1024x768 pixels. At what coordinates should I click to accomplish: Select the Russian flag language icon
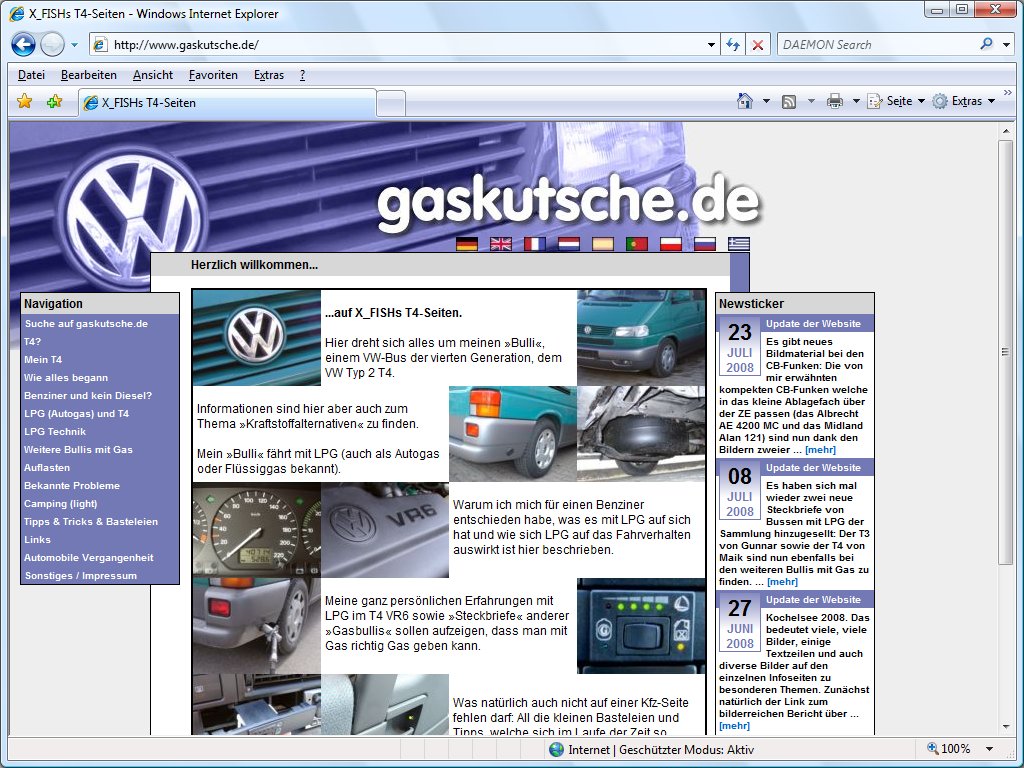(x=705, y=244)
